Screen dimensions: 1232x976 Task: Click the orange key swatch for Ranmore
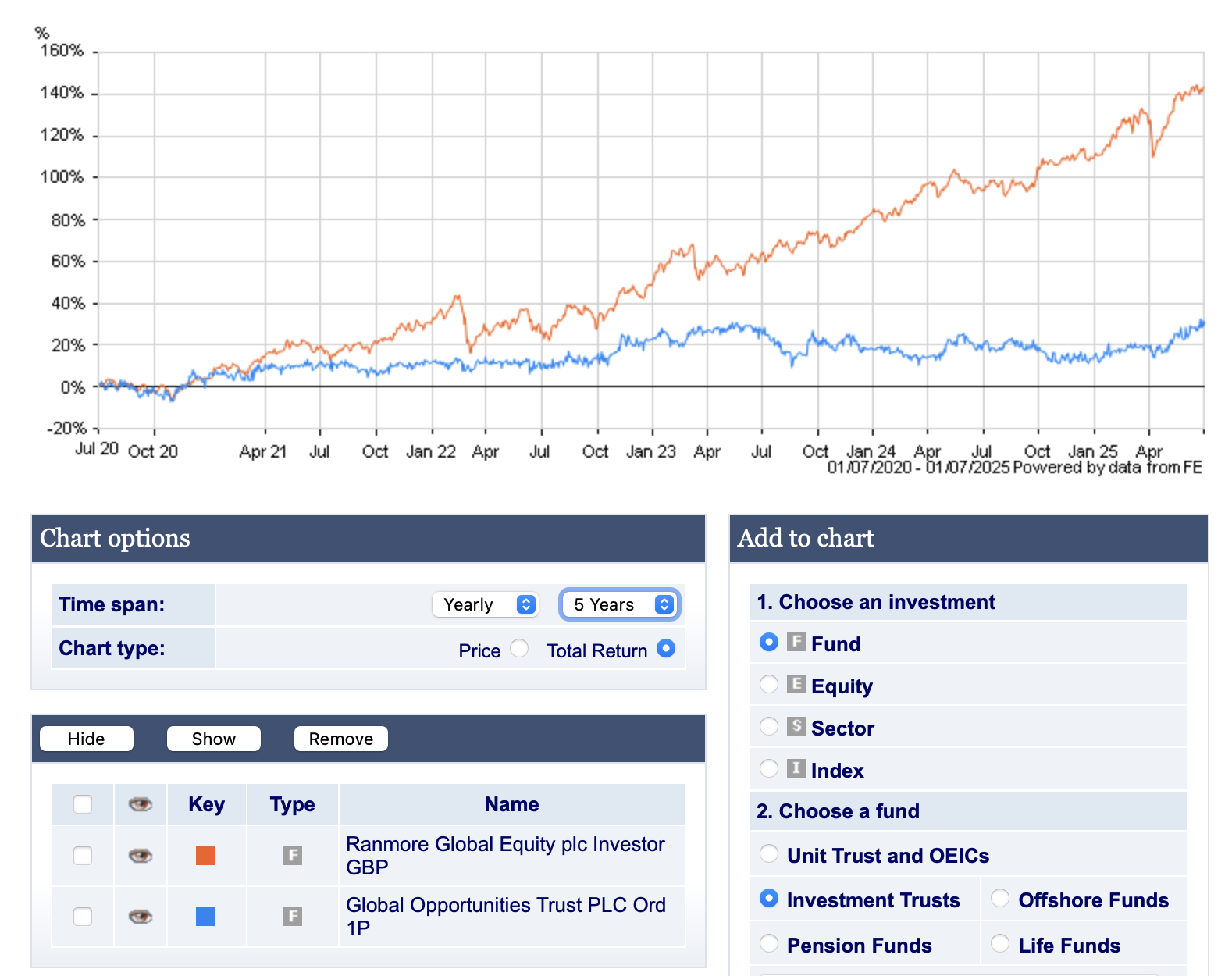(205, 856)
